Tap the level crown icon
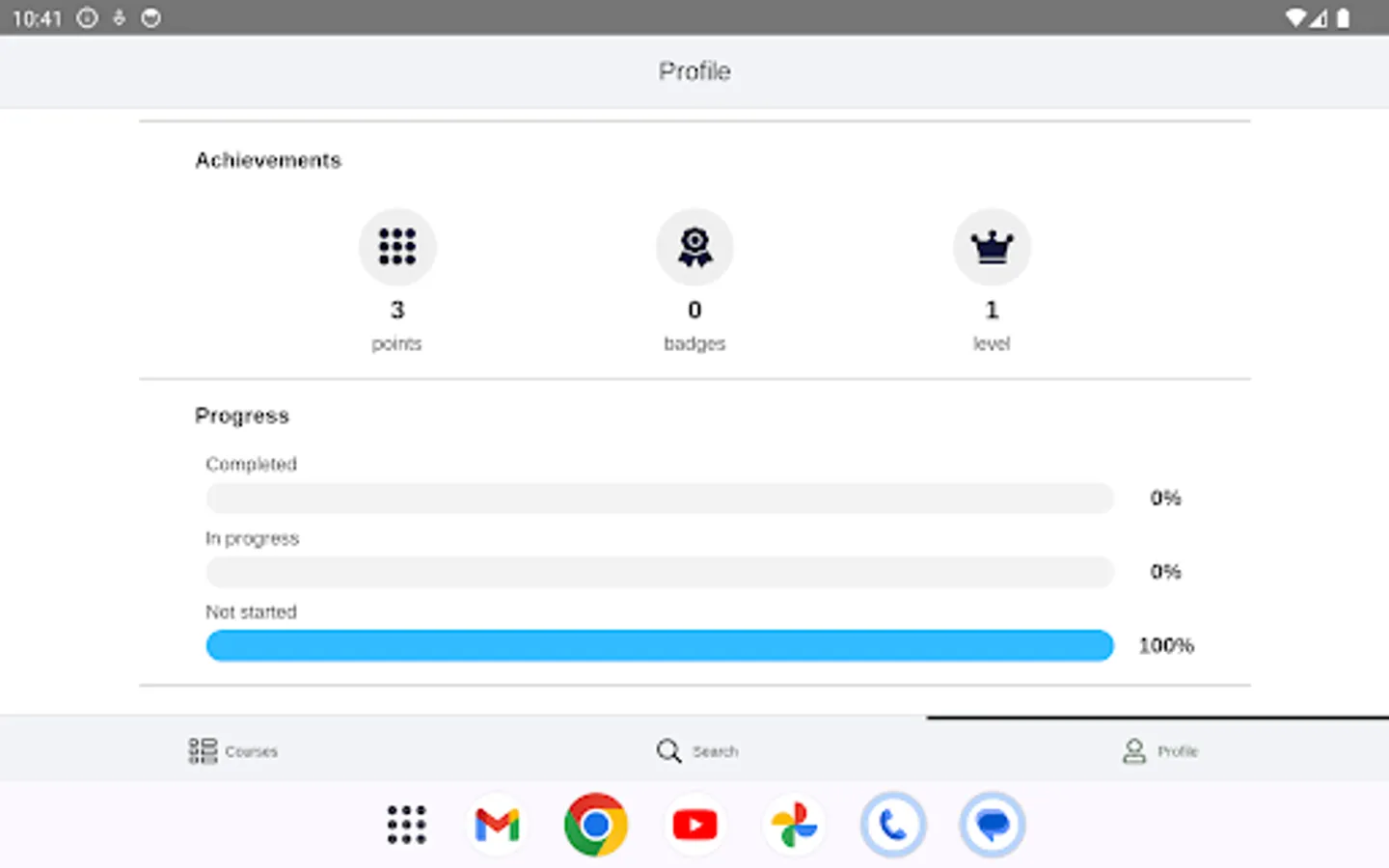Viewport: 1389px width, 868px height. pos(992,247)
